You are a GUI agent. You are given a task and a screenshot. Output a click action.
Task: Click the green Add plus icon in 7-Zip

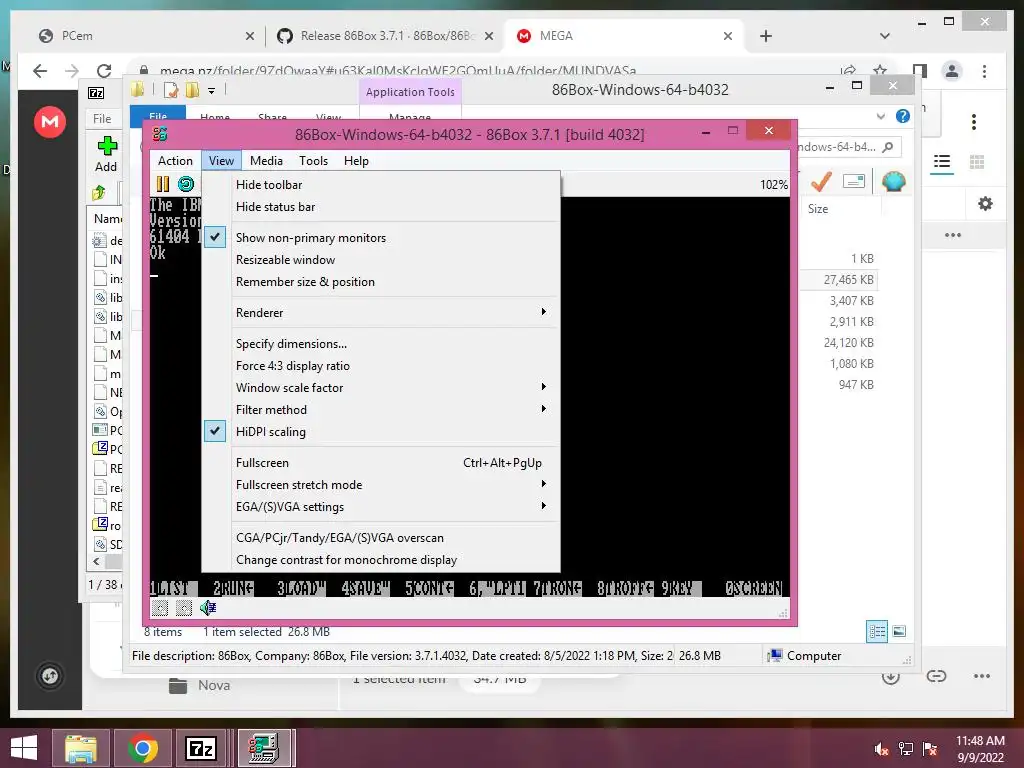pos(106,146)
